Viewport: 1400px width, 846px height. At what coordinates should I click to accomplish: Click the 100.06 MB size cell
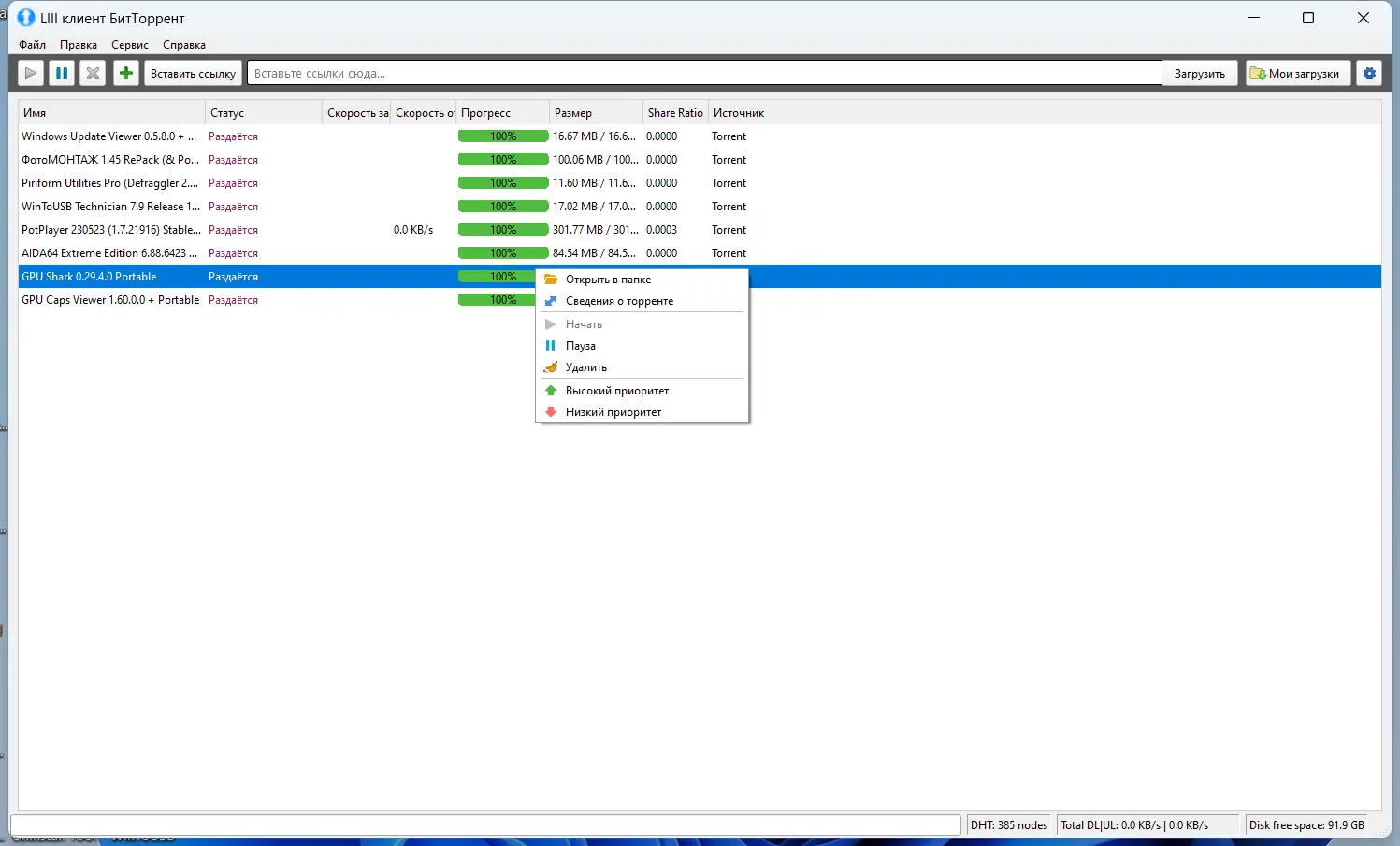(x=596, y=160)
